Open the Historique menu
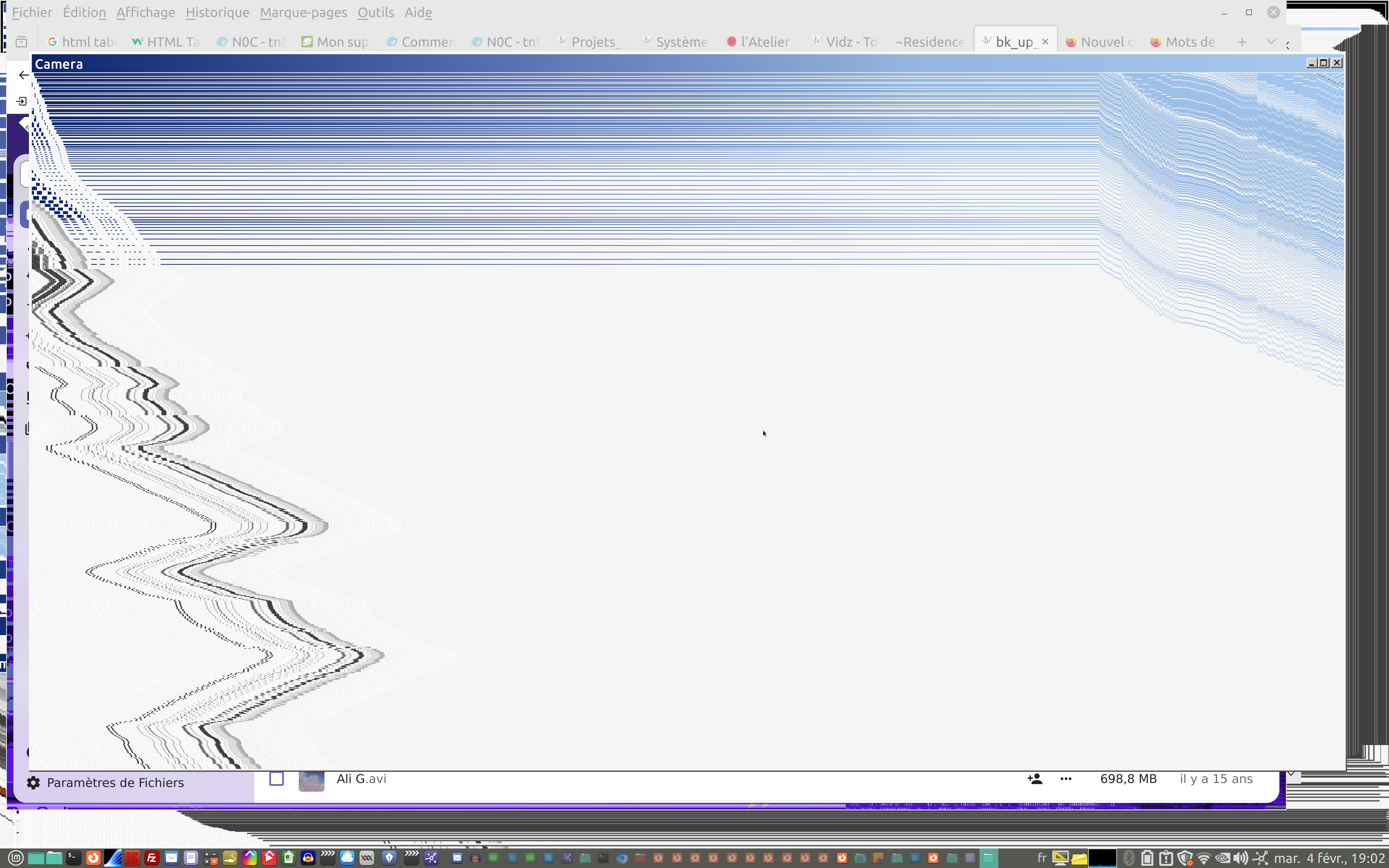 217,12
